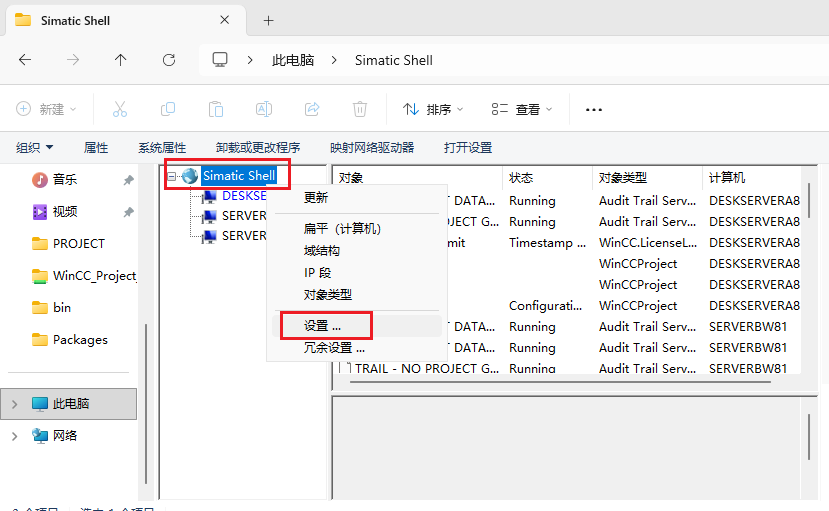Open the PROJECT folder
The image size is (829, 511).
[x=68, y=244]
